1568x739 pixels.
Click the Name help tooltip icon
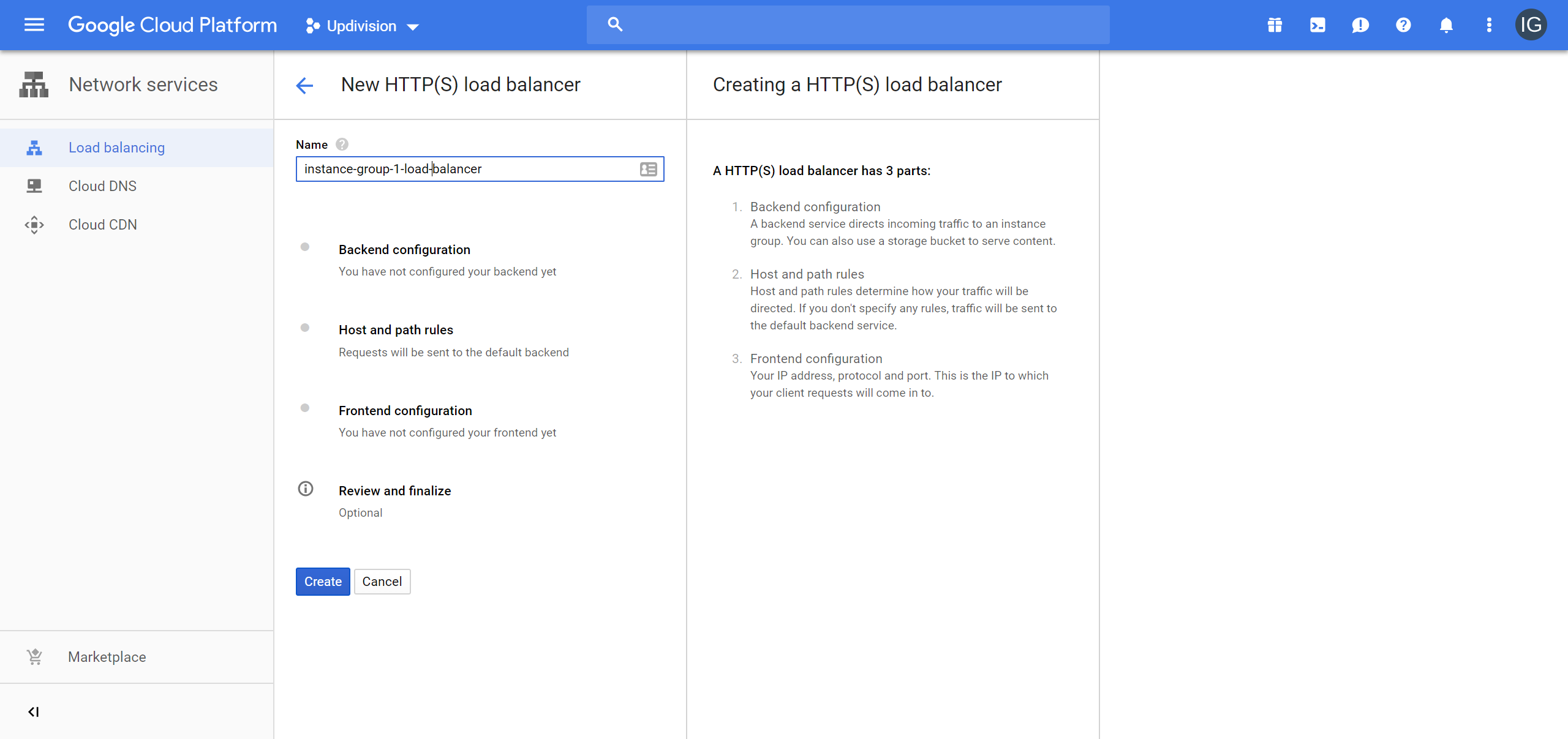[x=342, y=144]
